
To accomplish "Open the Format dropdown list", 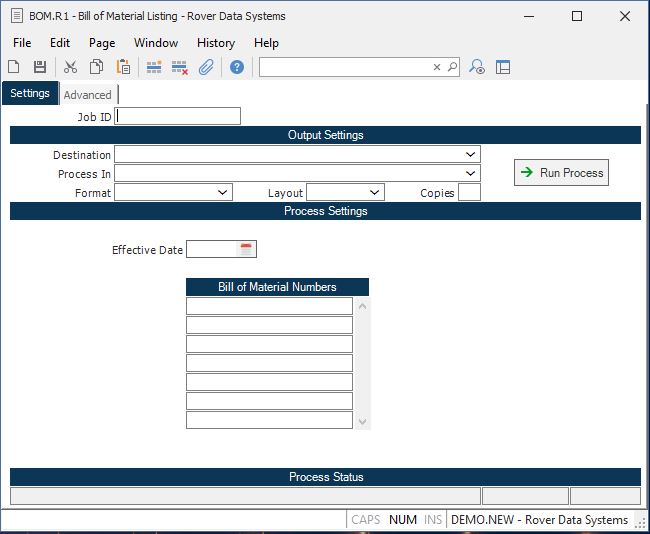I will [x=222, y=192].
